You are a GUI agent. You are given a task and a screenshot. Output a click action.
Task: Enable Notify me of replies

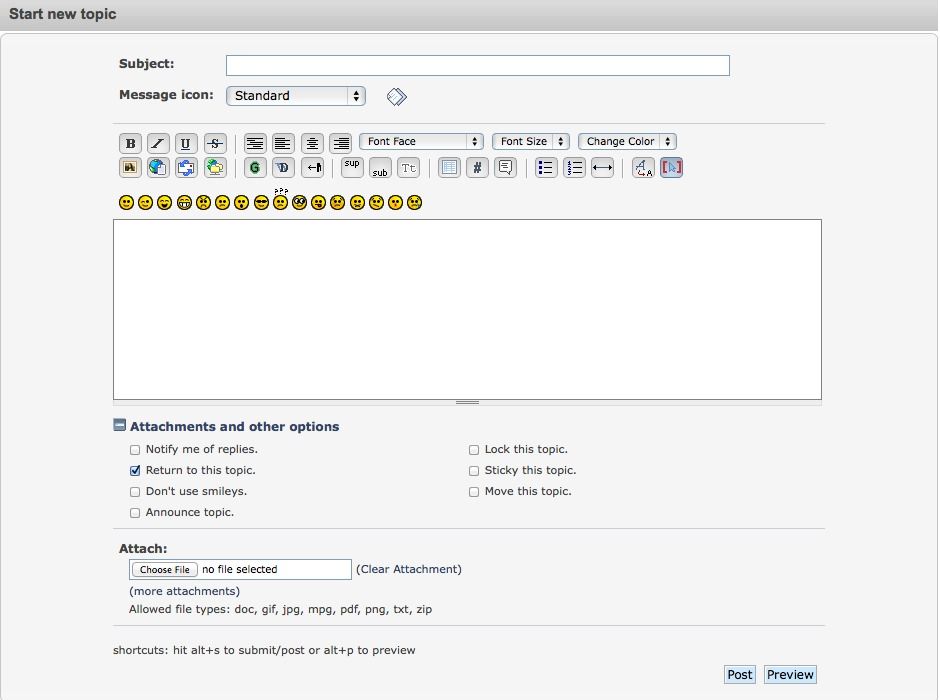click(x=135, y=450)
